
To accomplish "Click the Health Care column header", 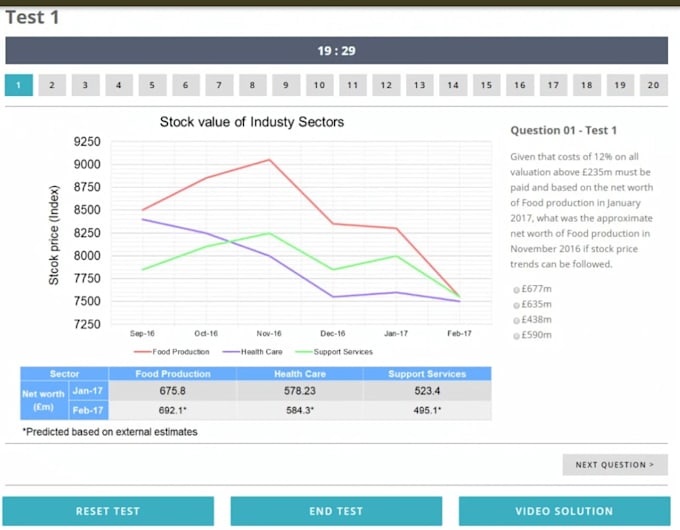I will point(300,374).
